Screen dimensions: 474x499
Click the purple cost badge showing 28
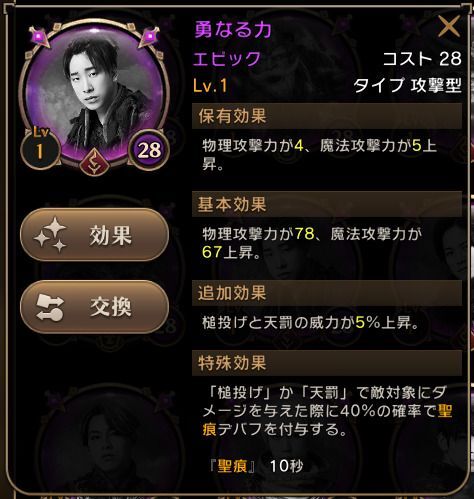click(149, 150)
